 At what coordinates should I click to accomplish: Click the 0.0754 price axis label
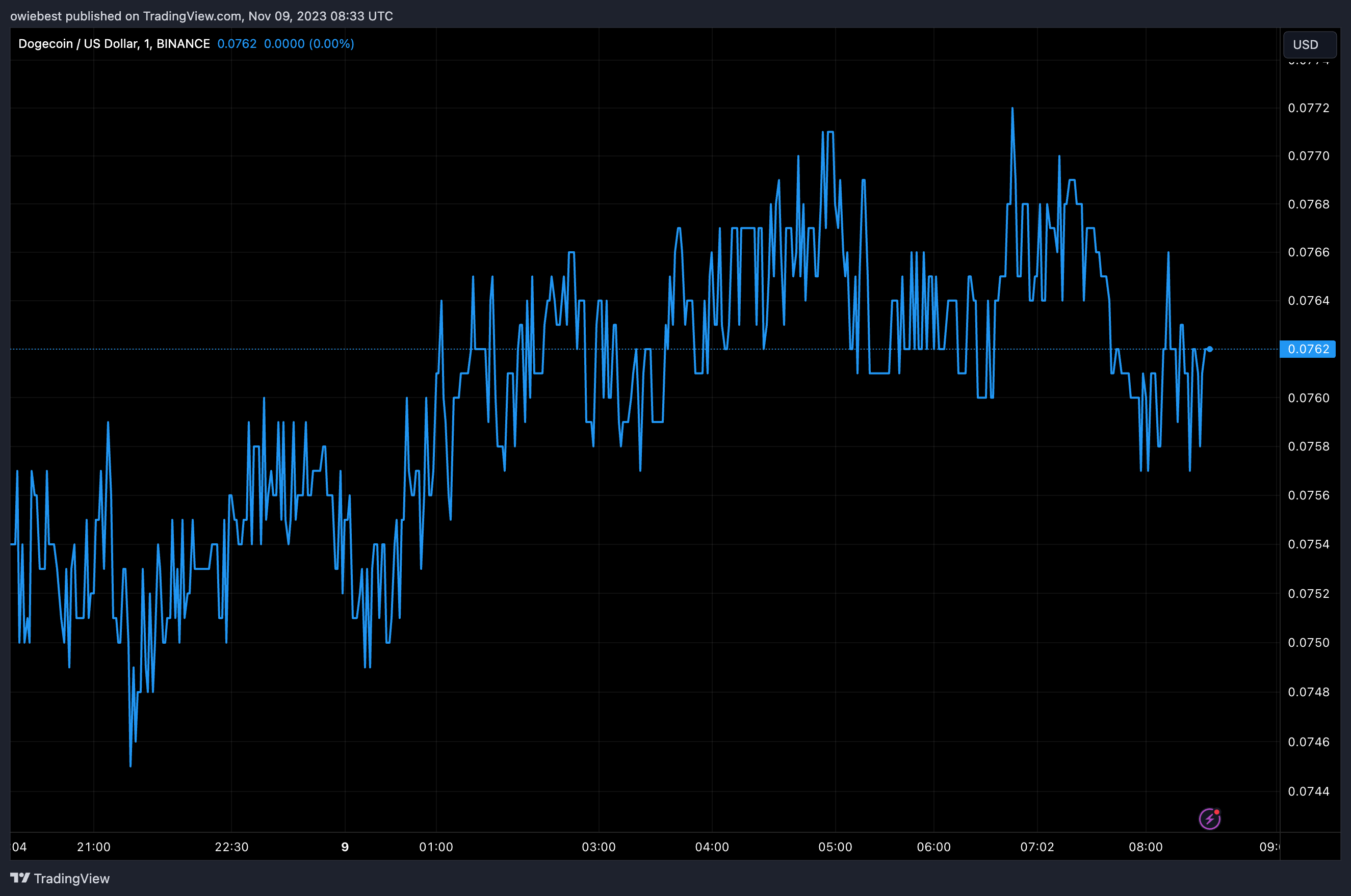tap(1309, 544)
